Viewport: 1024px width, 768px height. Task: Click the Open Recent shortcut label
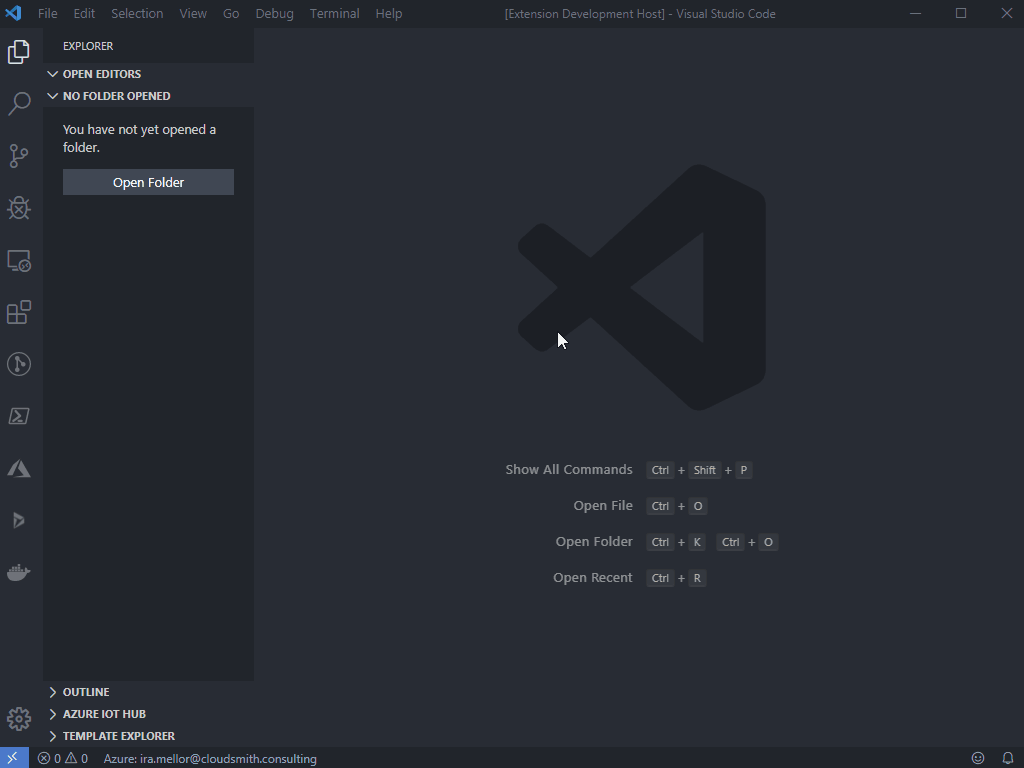592,577
